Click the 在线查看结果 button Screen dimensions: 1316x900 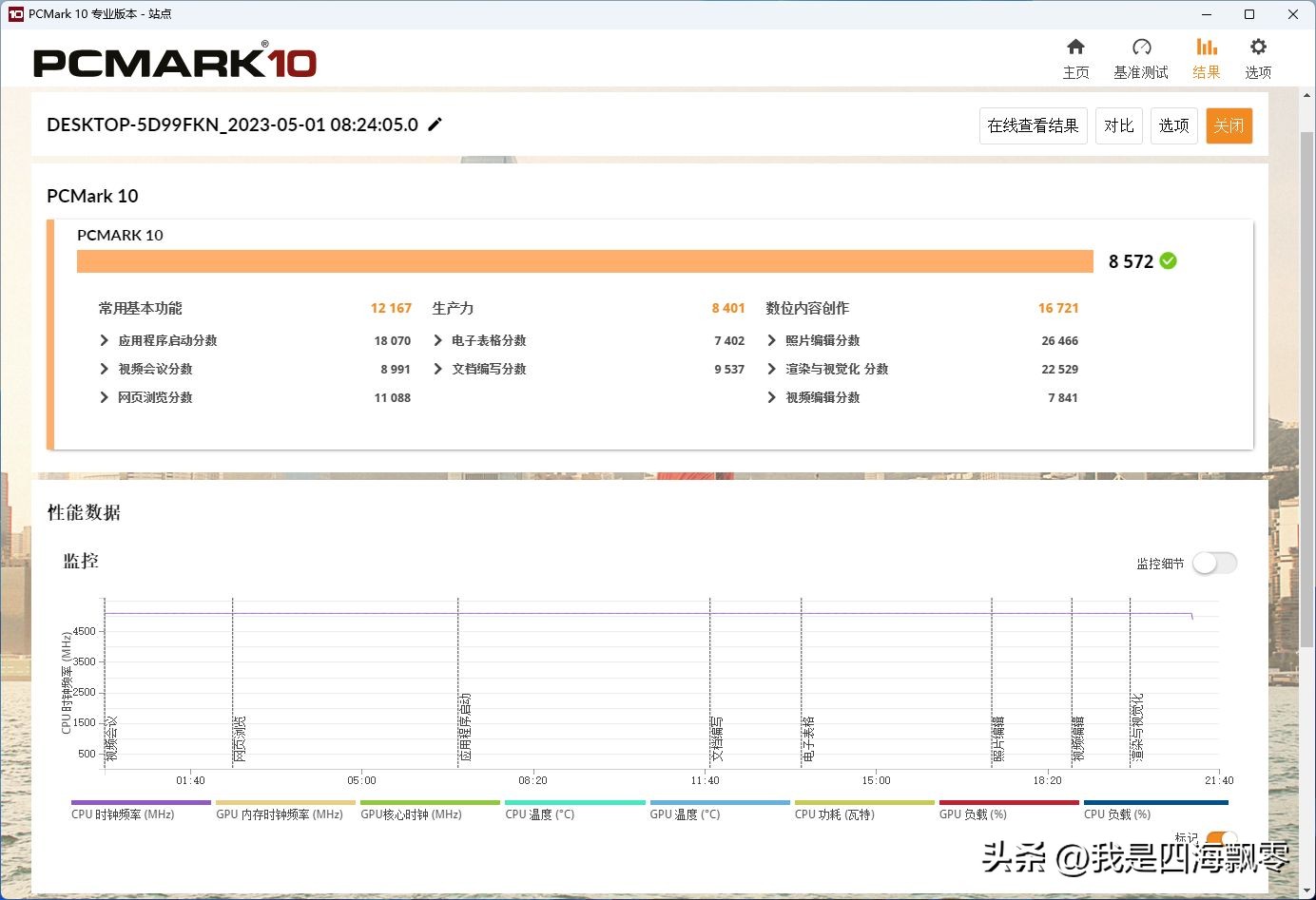click(x=1033, y=125)
